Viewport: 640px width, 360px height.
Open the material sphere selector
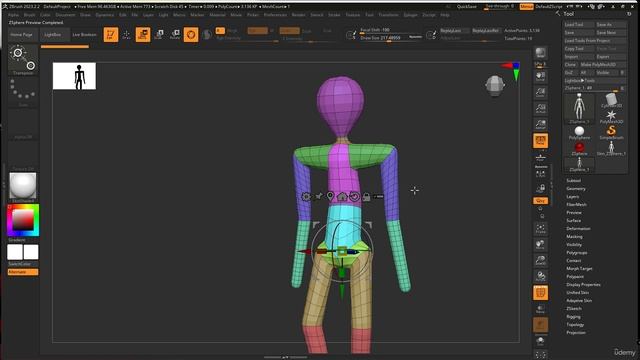[23, 187]
